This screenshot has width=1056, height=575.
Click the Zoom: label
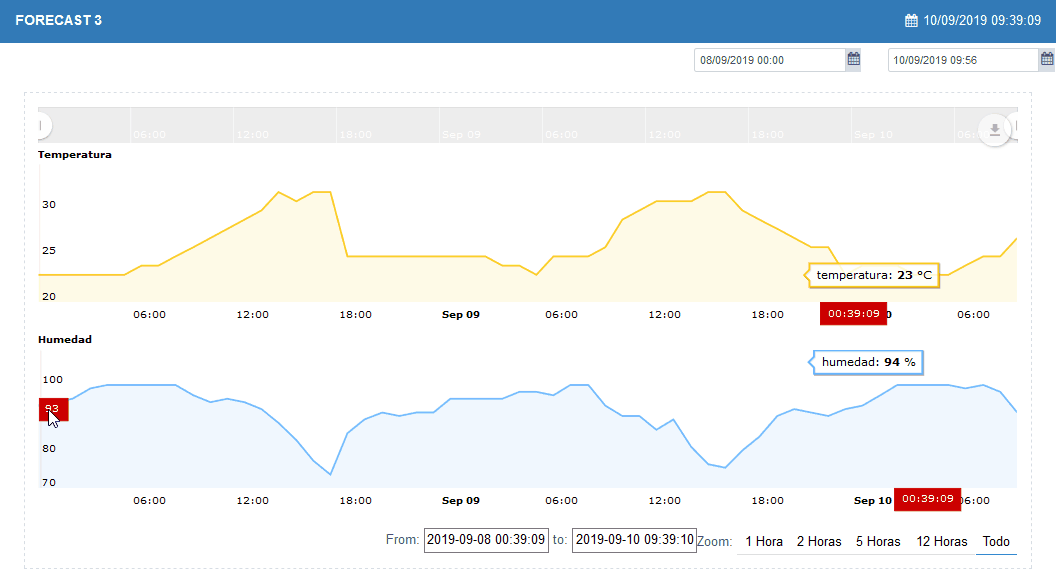tap(715, 541)
